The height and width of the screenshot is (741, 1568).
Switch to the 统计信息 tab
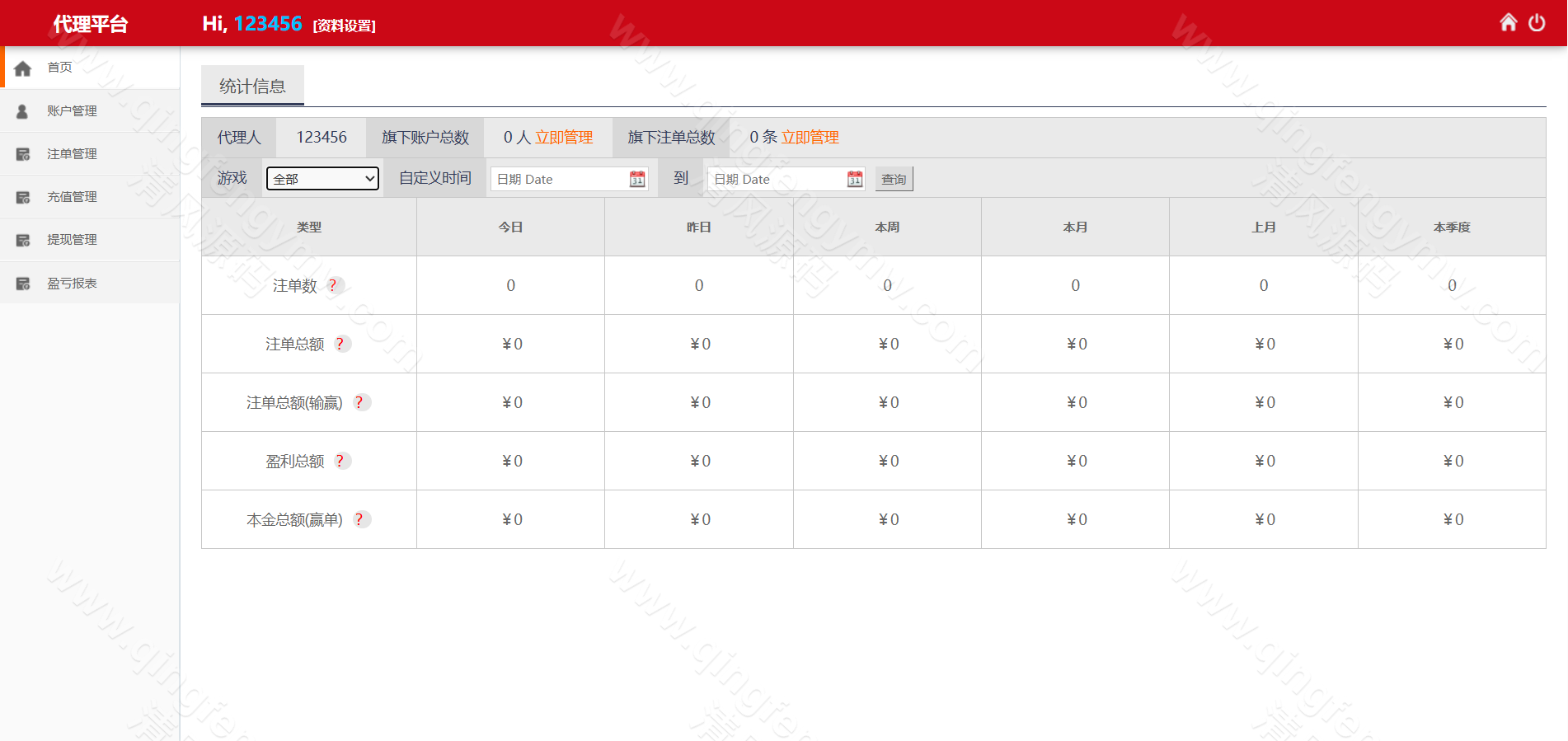coord(252,86)
